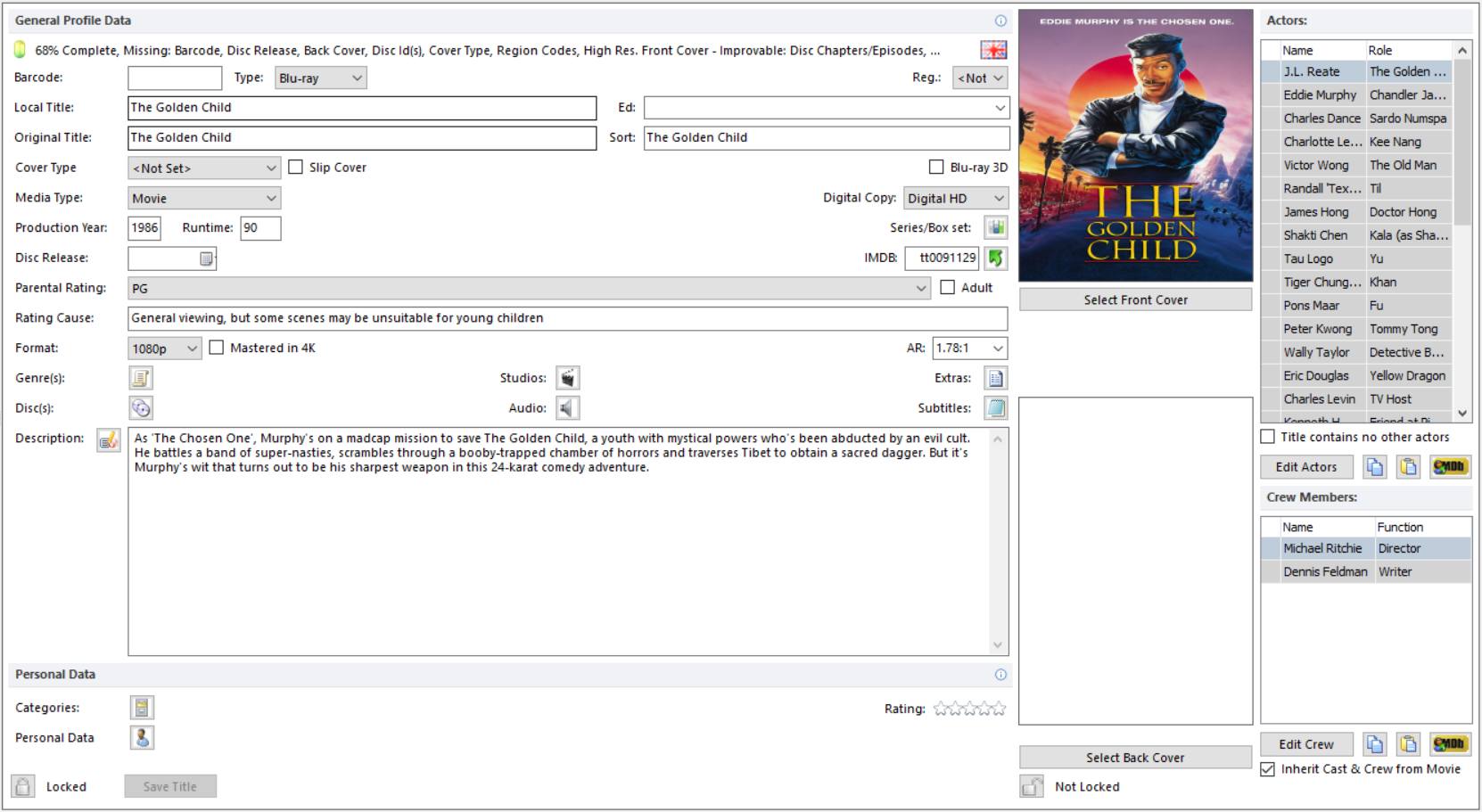The image size is (1482, 812).
Task: Click the actors Name column header
Action: (1321, 50)
